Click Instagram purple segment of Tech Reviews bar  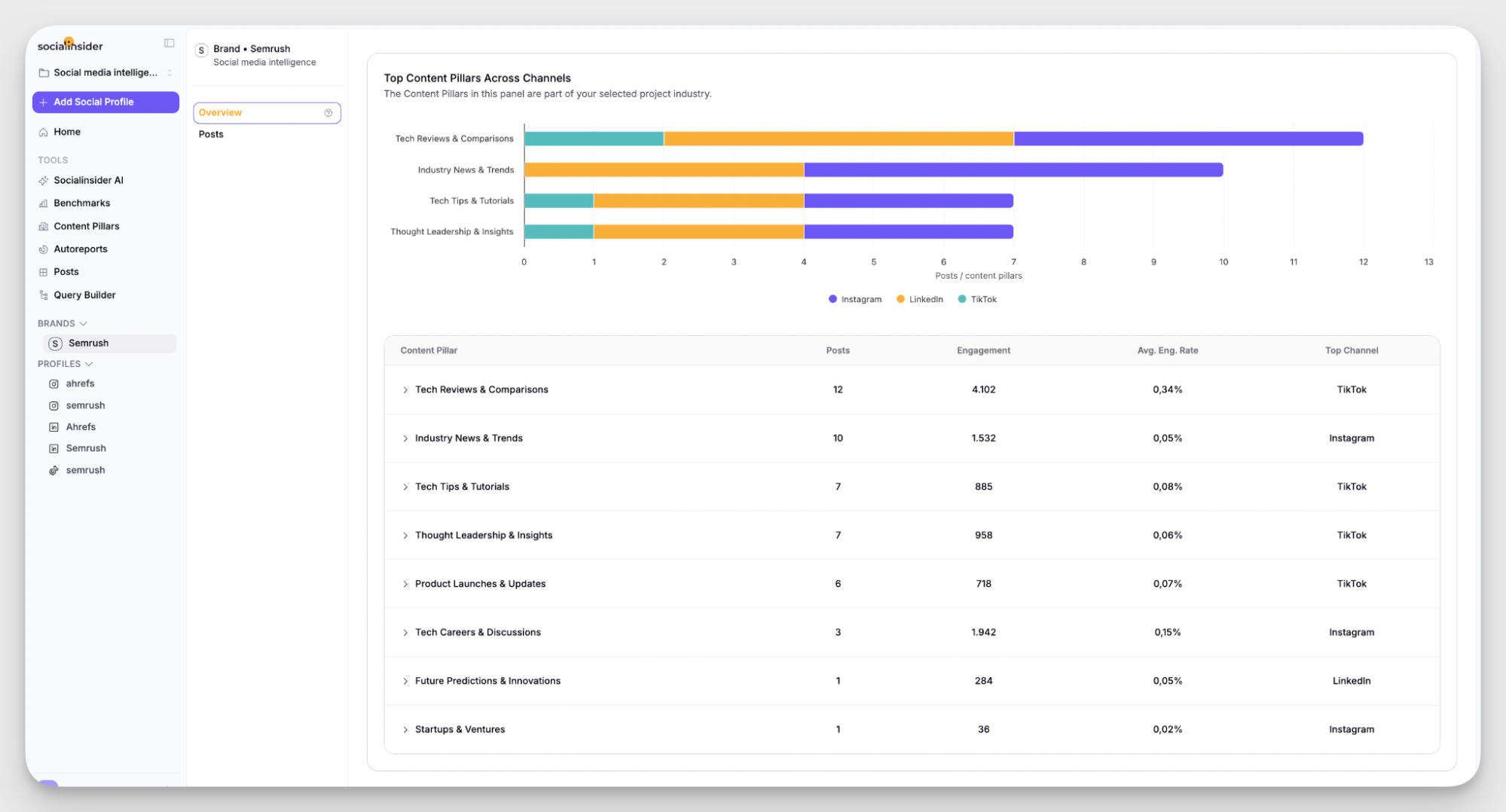click(1188, 139)
